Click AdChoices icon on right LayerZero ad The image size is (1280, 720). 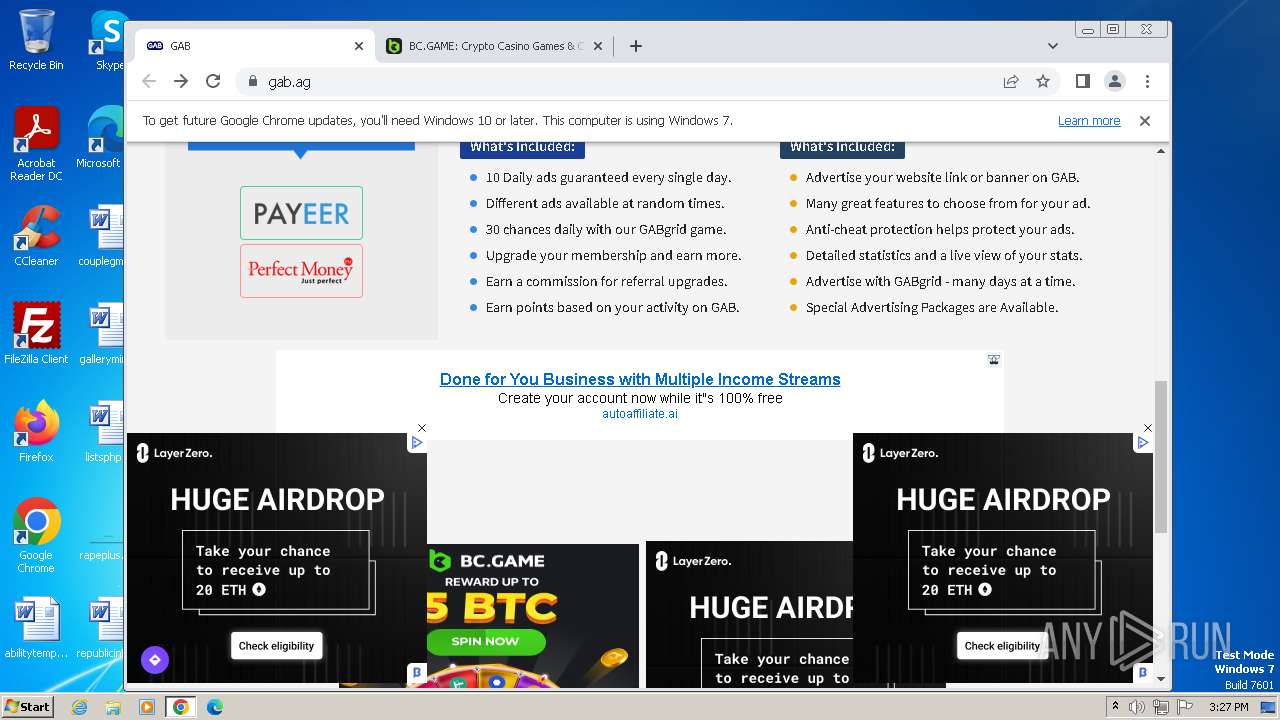(1143, 442)
